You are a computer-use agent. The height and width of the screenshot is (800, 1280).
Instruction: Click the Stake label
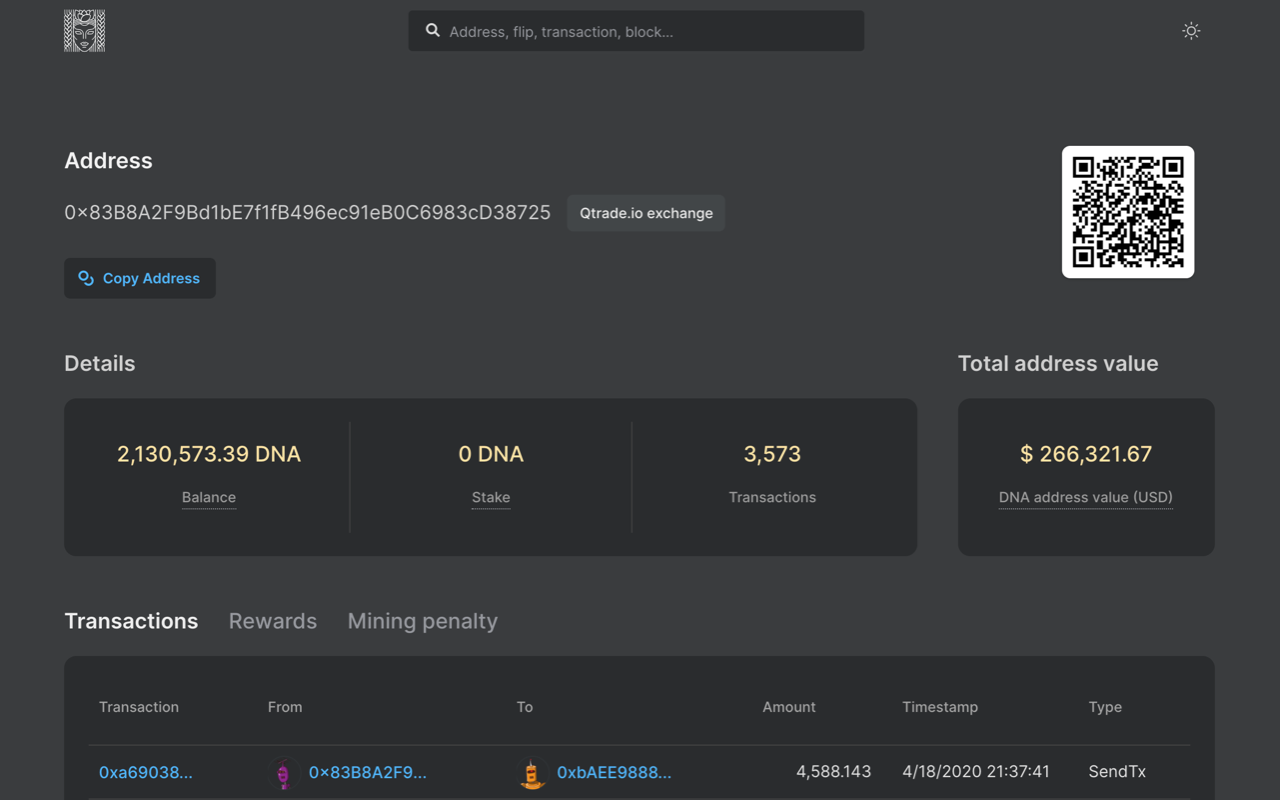click(491, 497)
